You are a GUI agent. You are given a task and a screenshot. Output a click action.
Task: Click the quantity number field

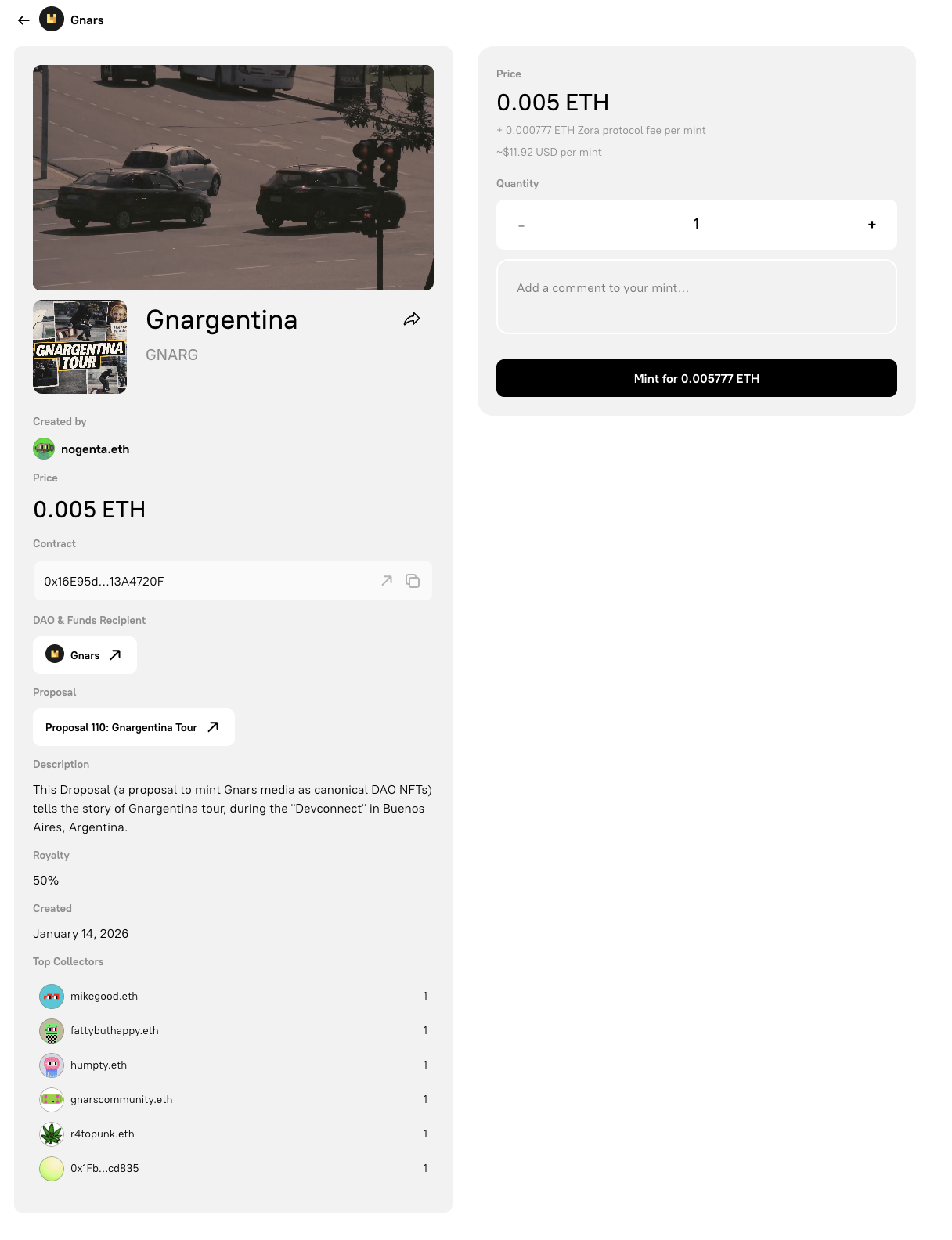(696, 225)
